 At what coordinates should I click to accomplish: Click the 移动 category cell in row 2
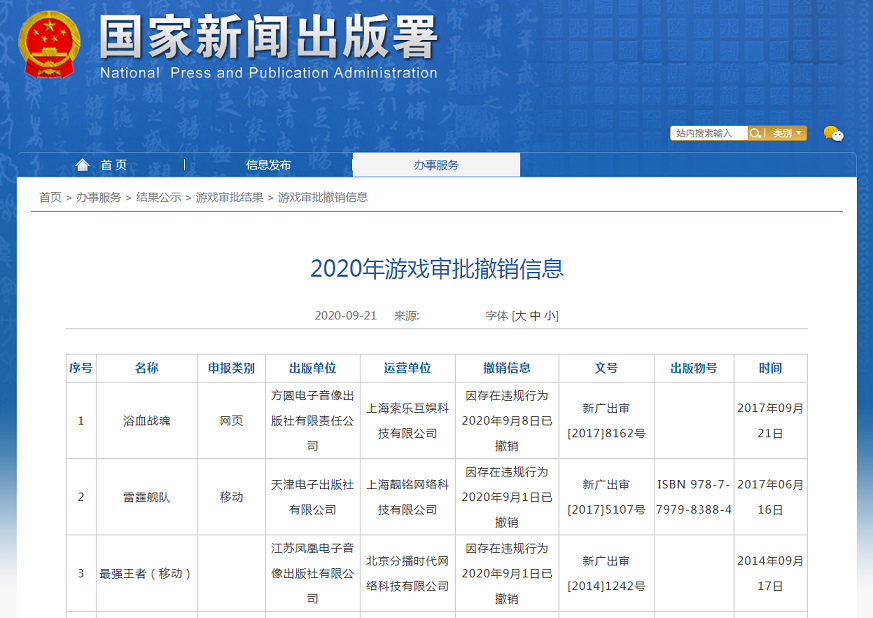pyautogui.click(x=231, y=497)
